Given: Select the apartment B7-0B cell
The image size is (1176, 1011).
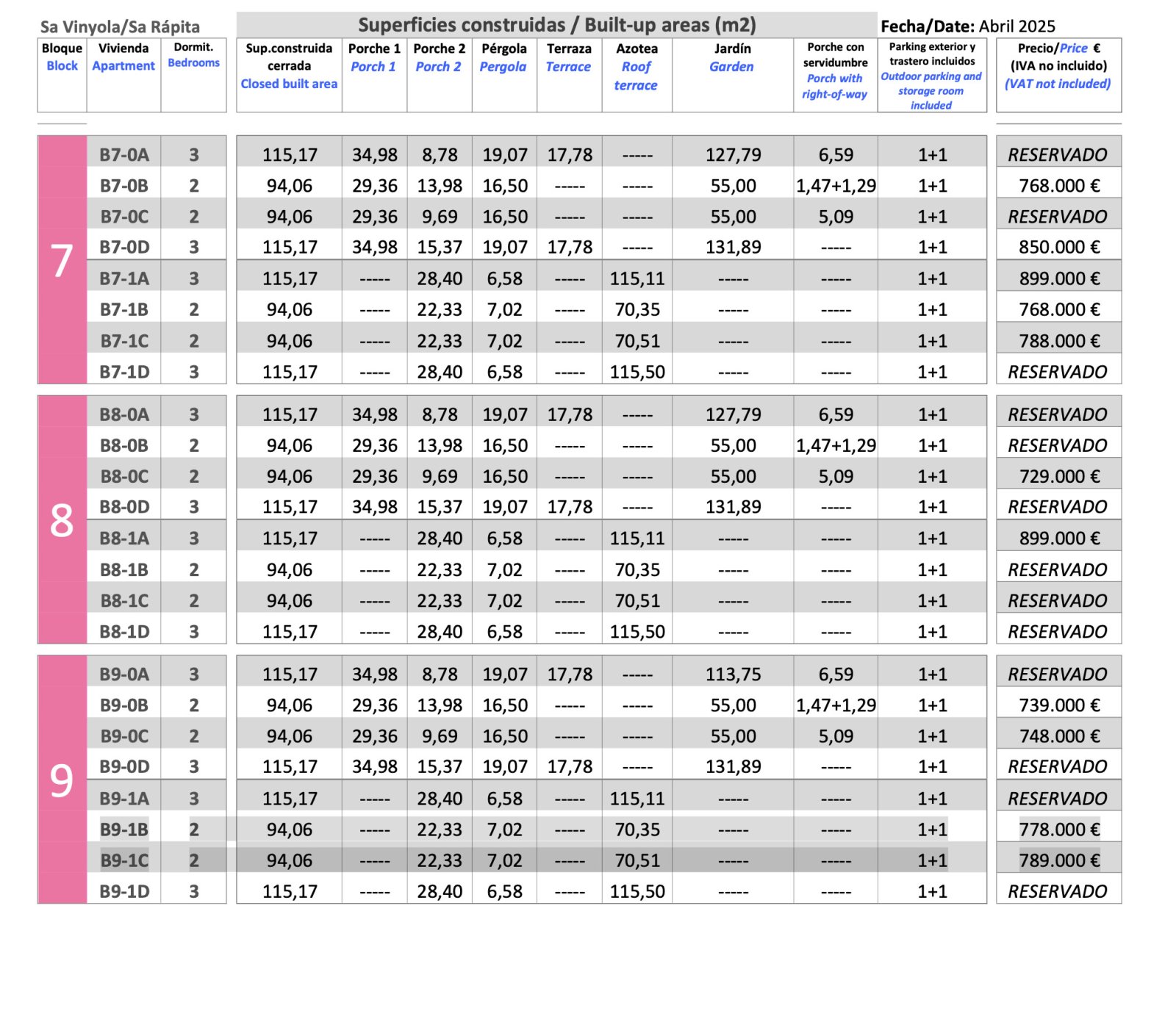Looking at the screenshot, I should (123, 186).
